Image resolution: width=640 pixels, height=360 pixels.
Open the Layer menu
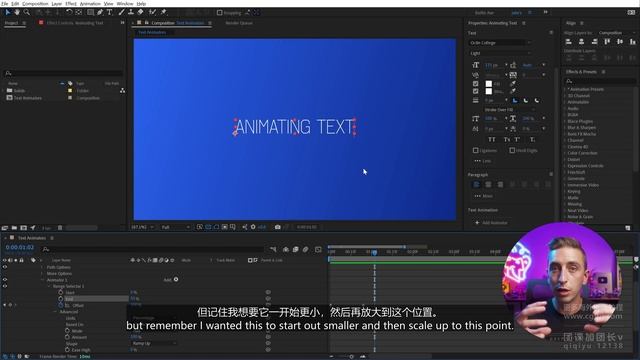(57, 3)
